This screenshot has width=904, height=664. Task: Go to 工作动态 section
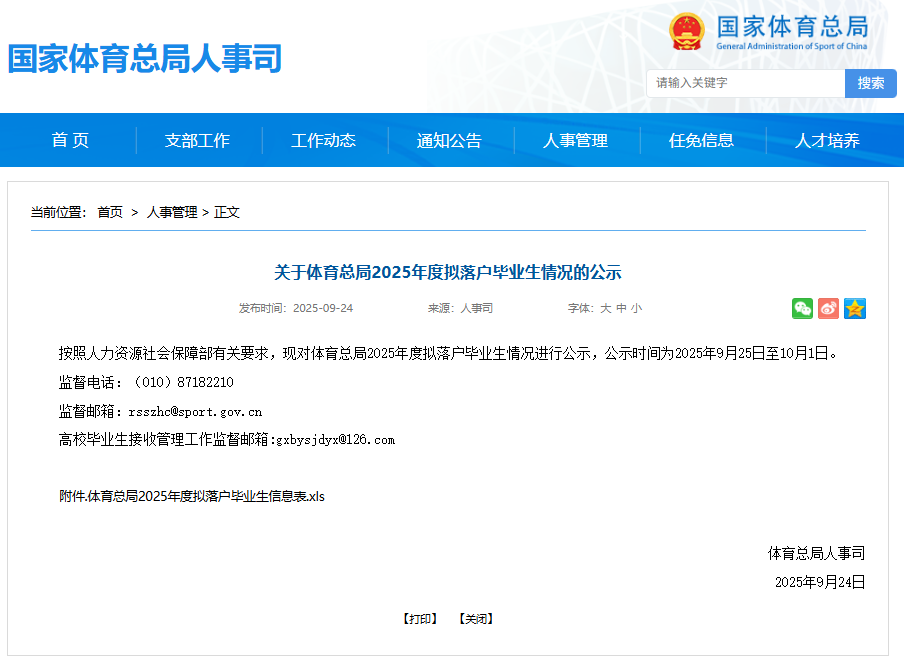coord(323,141)
